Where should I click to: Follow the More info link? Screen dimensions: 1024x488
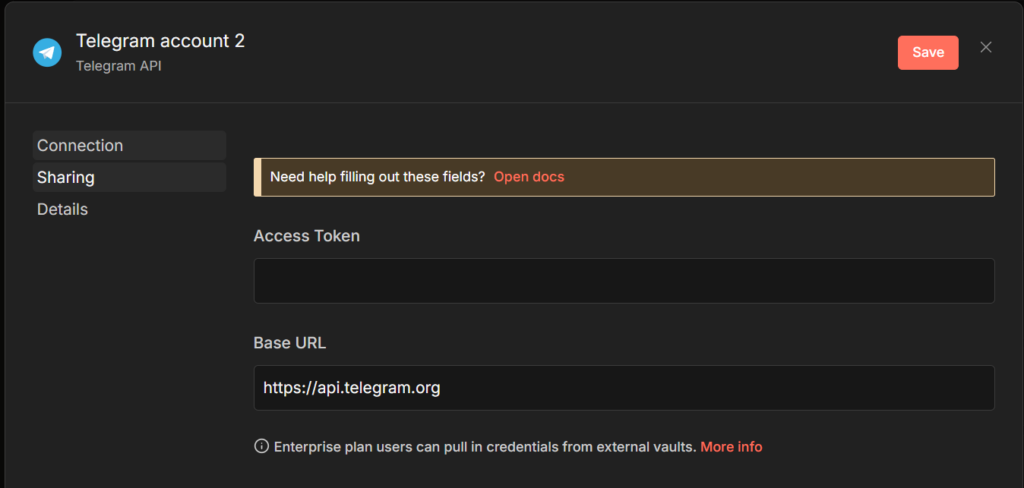tap(731, 446)
